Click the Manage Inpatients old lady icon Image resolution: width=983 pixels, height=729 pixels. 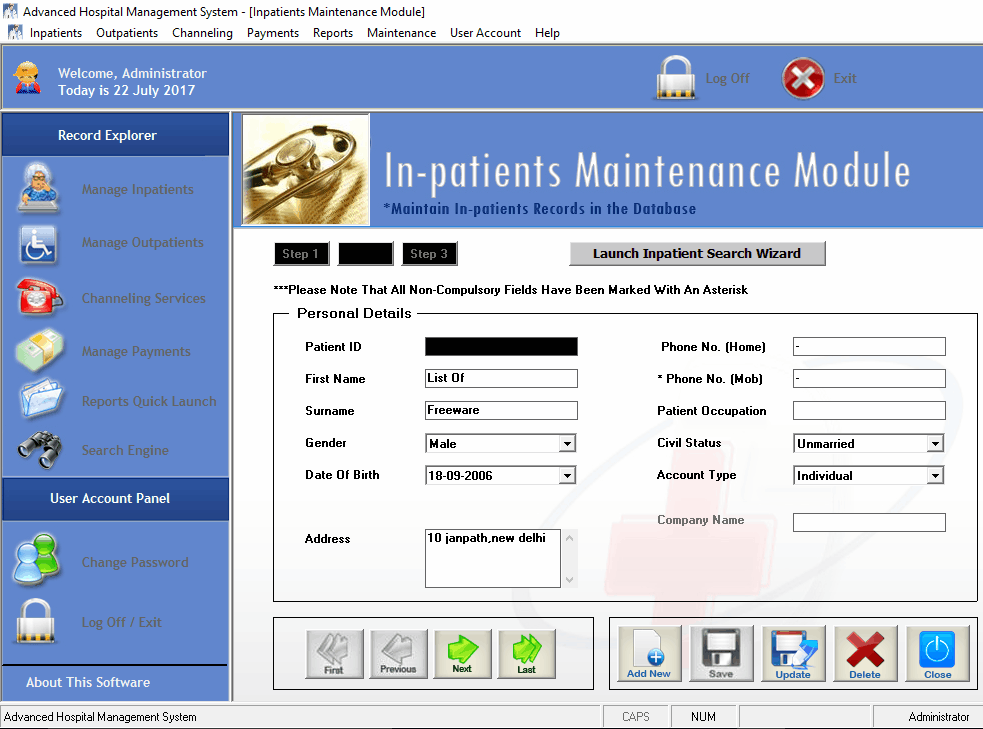click(39, 187)
